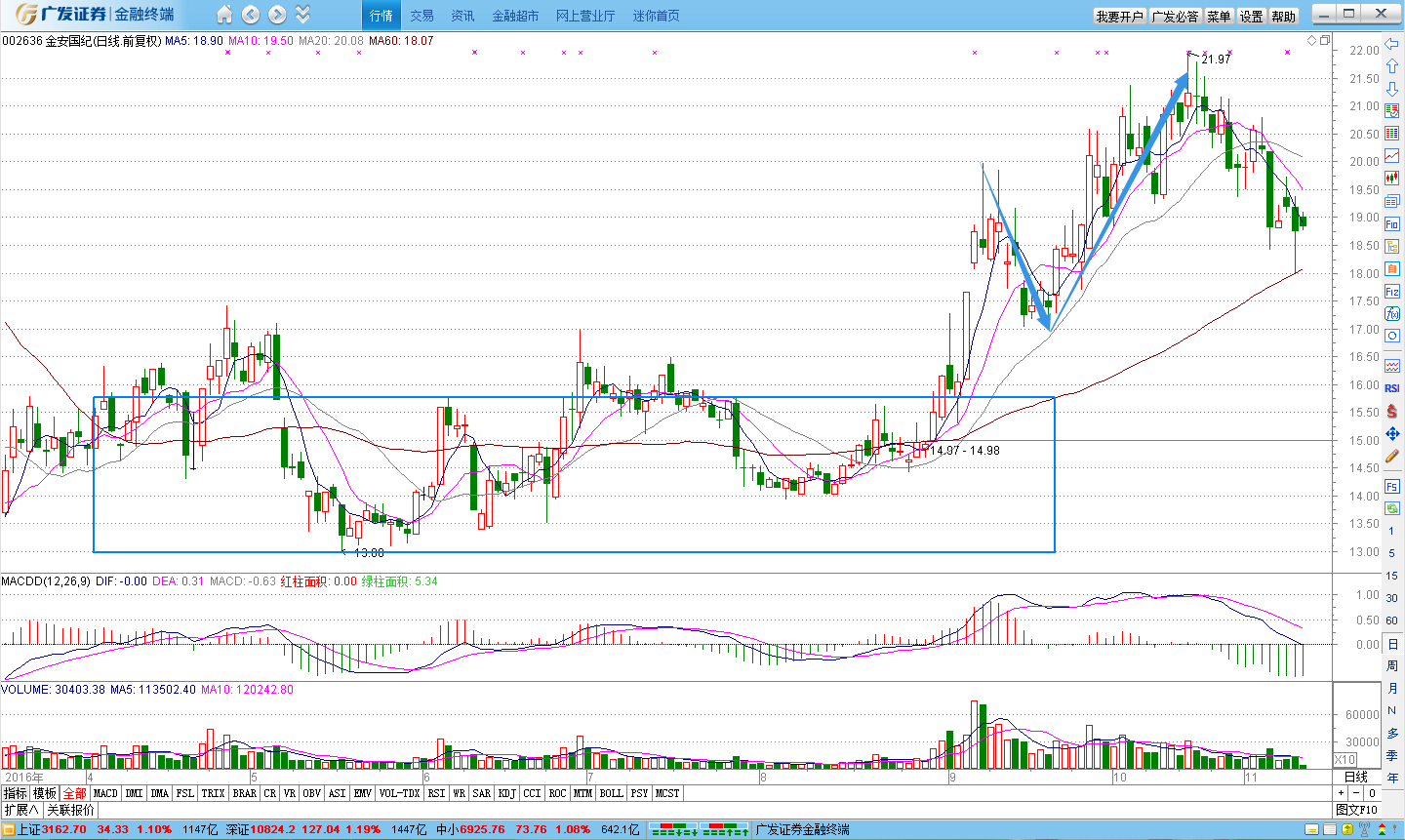Click the 我要开户 button
This screenshot has width=1405, height=840.
coord(1119,17)
